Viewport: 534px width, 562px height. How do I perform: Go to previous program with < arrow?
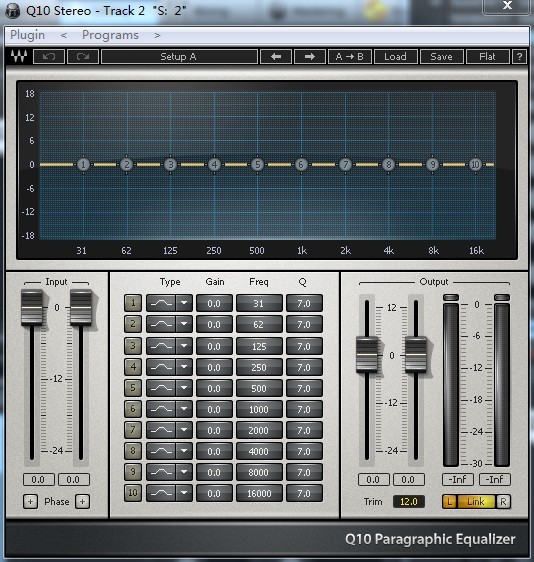63,35
